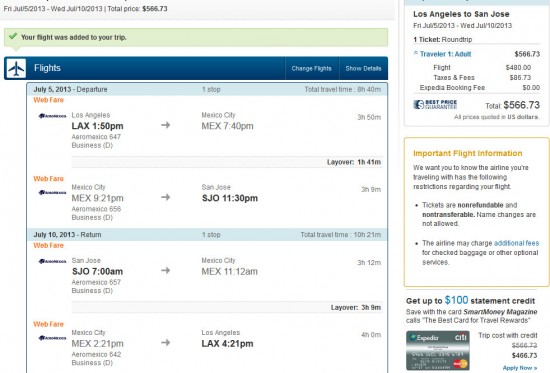The image size is (550, 373).
Task: Click arrow icon between SJO 7:00am and MEX
Action: click(166, 271)
